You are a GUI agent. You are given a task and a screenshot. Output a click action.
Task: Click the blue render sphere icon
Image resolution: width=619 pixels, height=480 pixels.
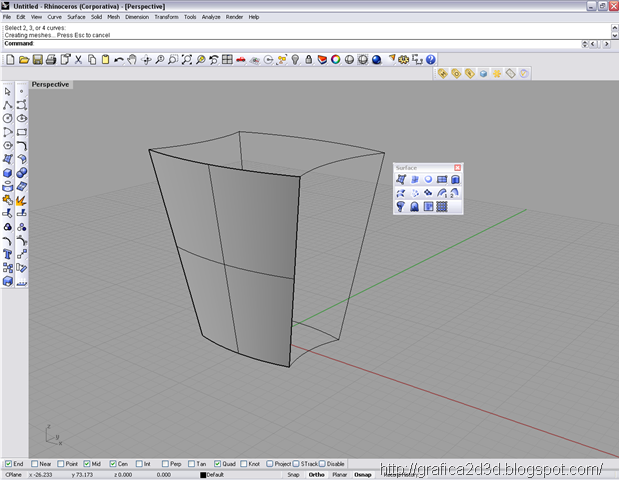377,60
